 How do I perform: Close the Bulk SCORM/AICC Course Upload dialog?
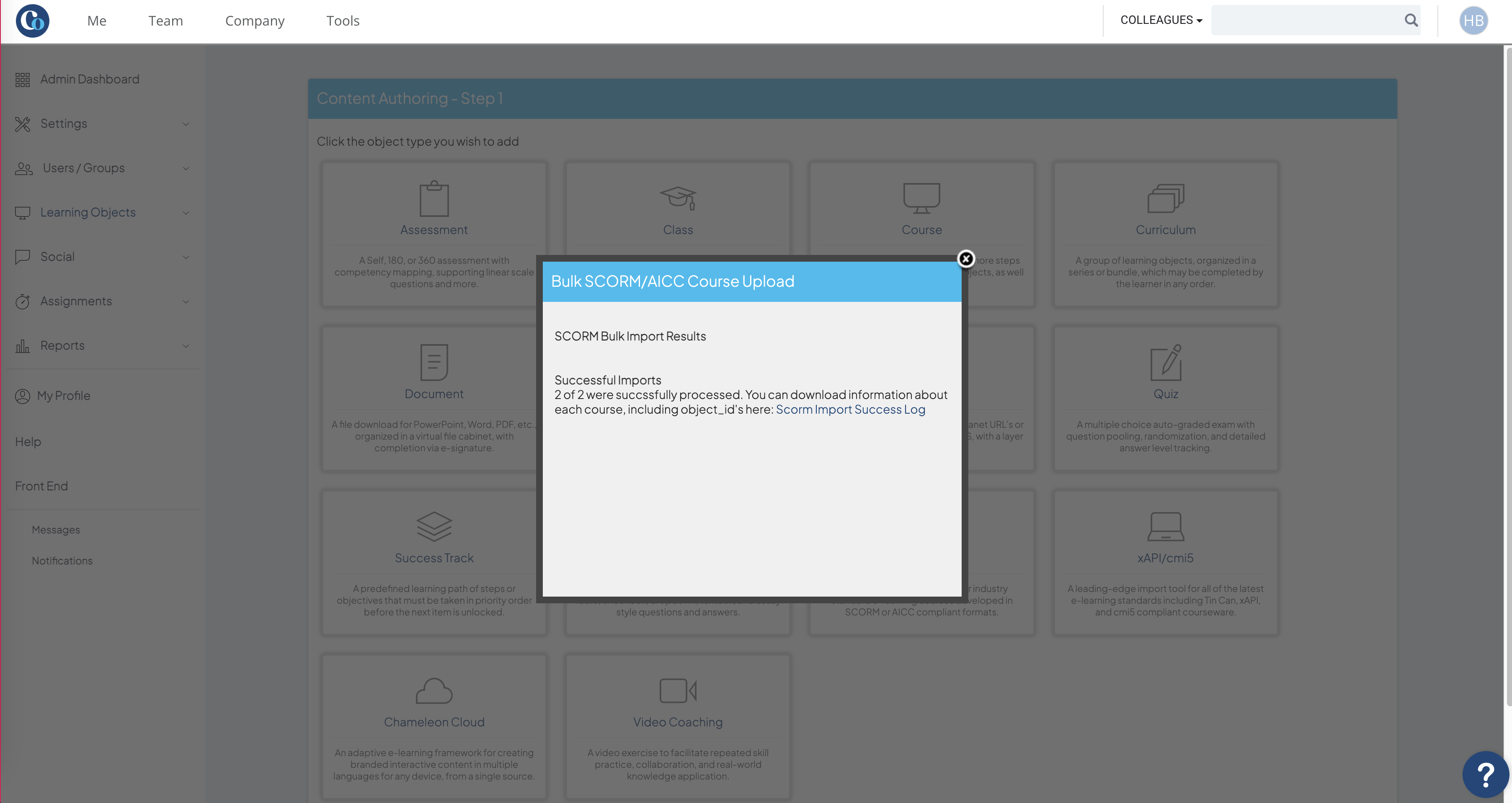pyautogui.click(x=965, y=259)
